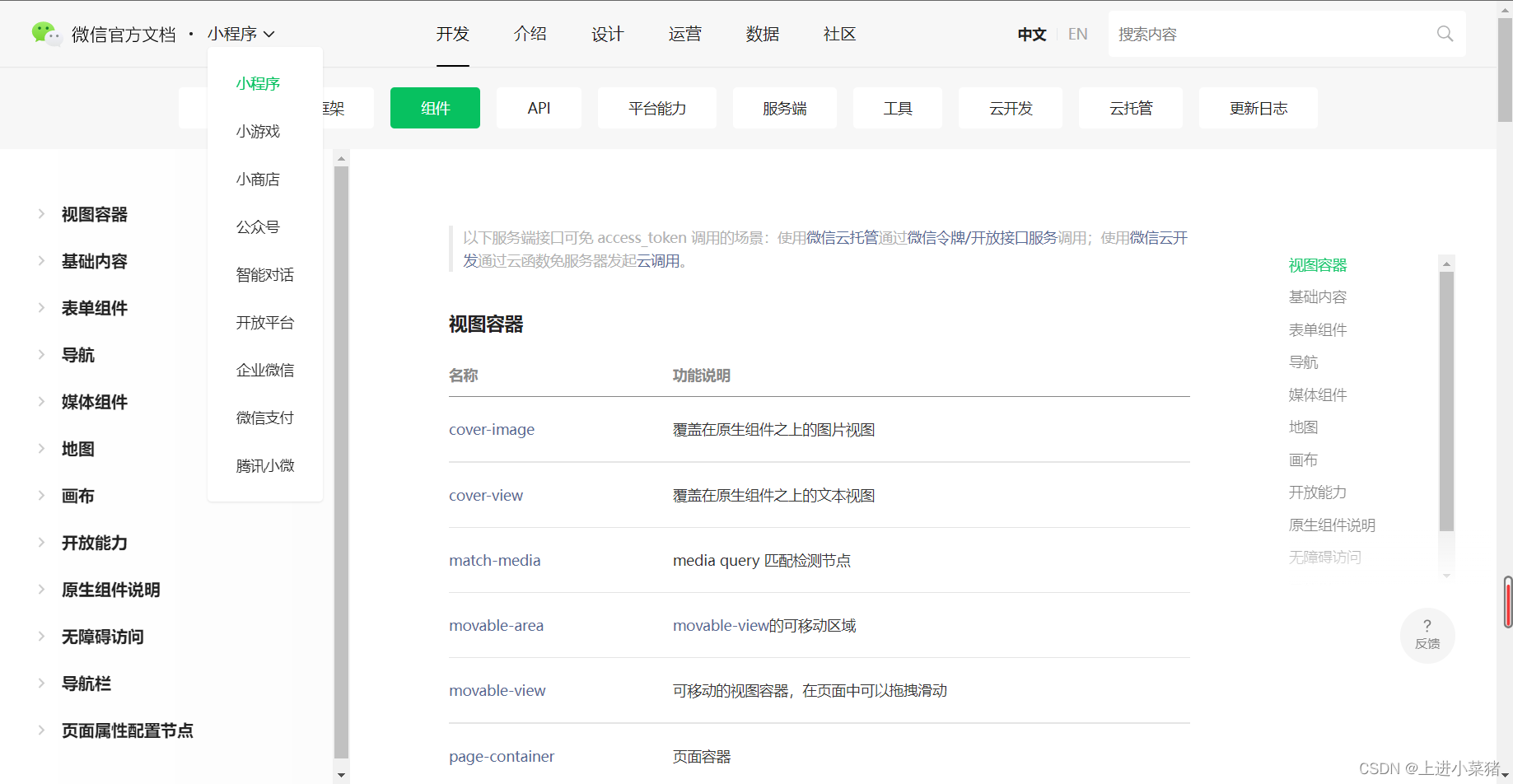Image resolution: width=1513 pixels, height=784 pixels.
Task: Expand the 表单组件 sidebar section
Action: (41, 308)
